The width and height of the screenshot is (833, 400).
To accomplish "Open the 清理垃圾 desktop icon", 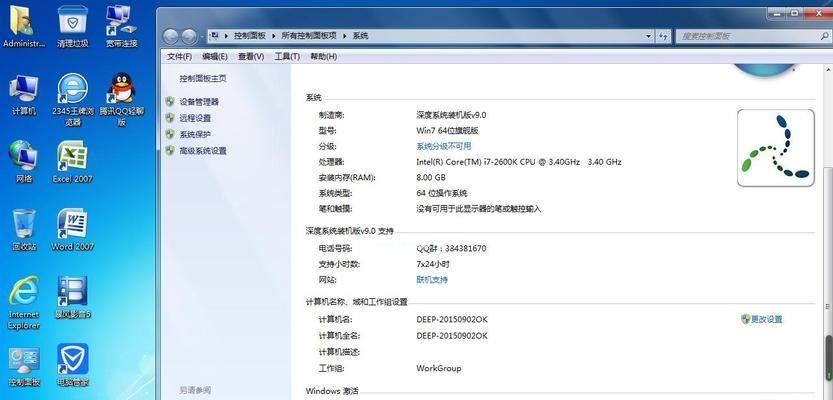I will click(x=73, y=27).
